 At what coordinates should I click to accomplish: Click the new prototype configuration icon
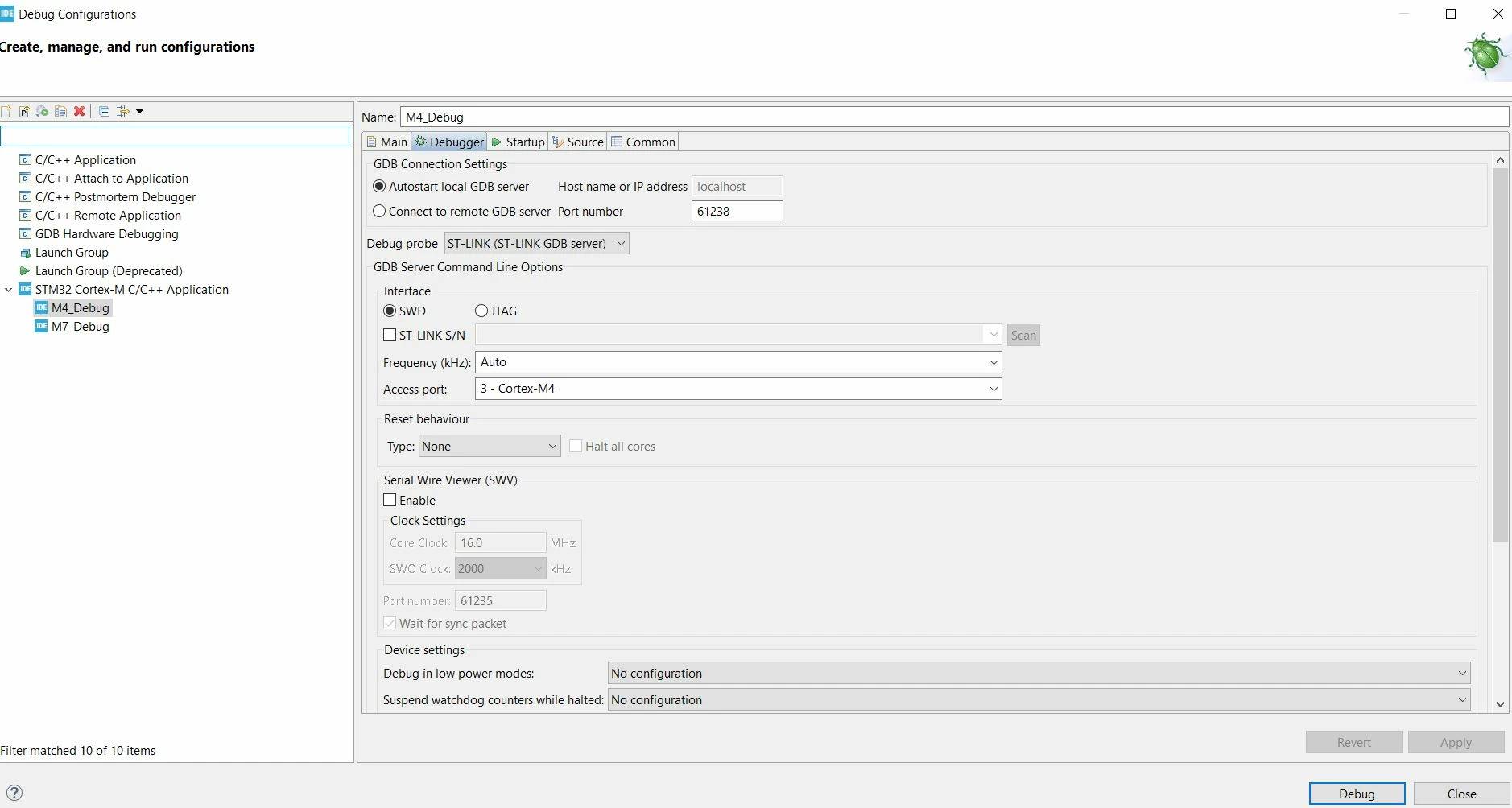(24, 112)
